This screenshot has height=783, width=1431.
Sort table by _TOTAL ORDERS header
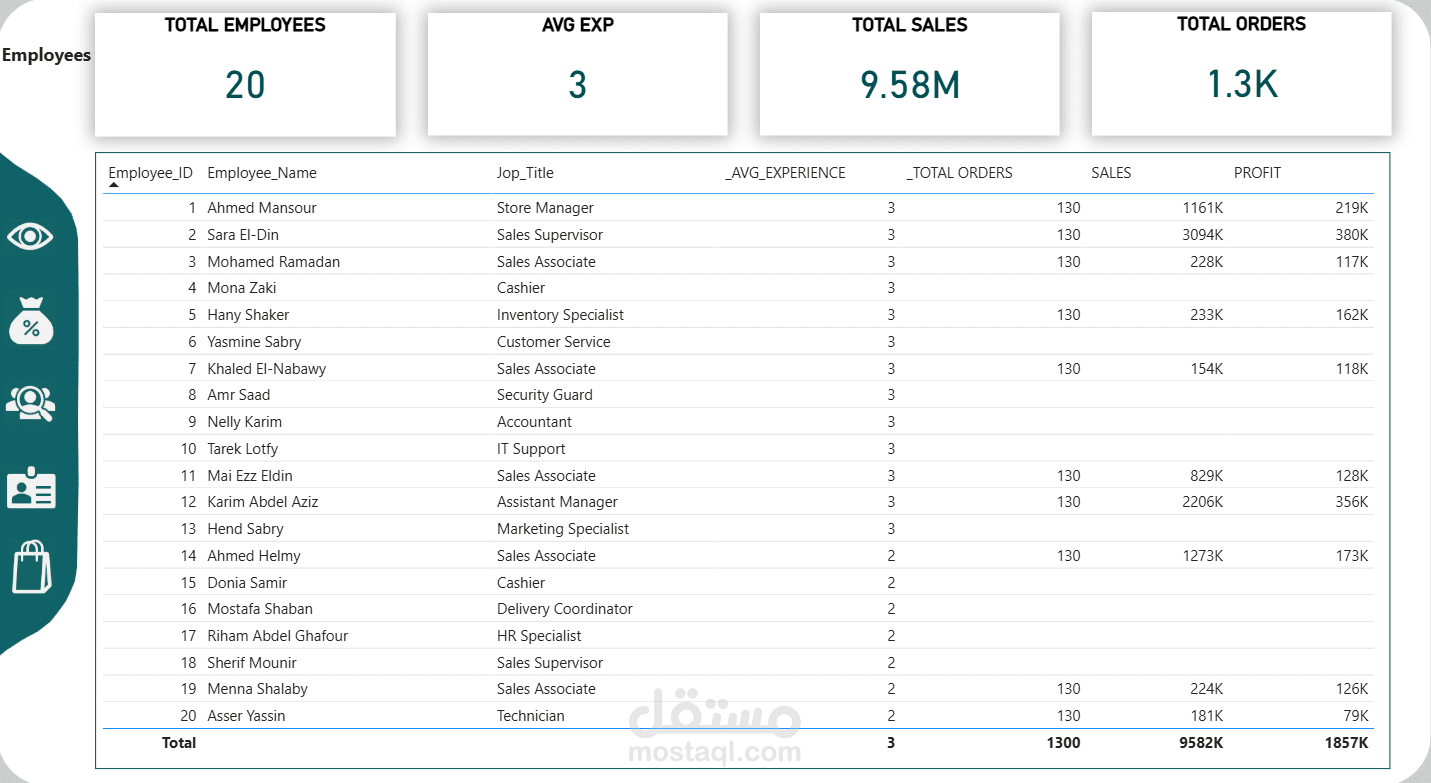tap(959, 173)
